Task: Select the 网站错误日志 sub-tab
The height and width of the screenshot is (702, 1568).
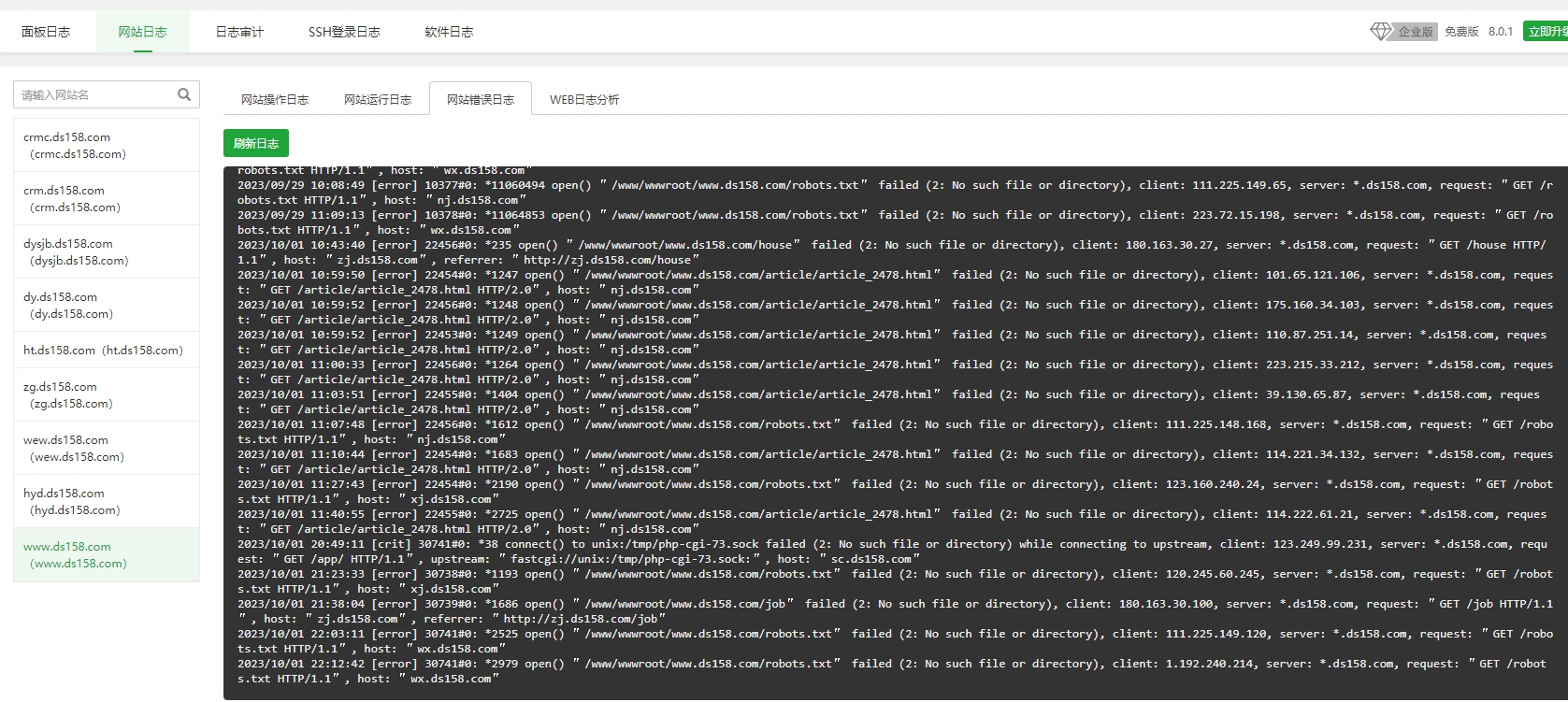Action: click(x=481, y=99)
